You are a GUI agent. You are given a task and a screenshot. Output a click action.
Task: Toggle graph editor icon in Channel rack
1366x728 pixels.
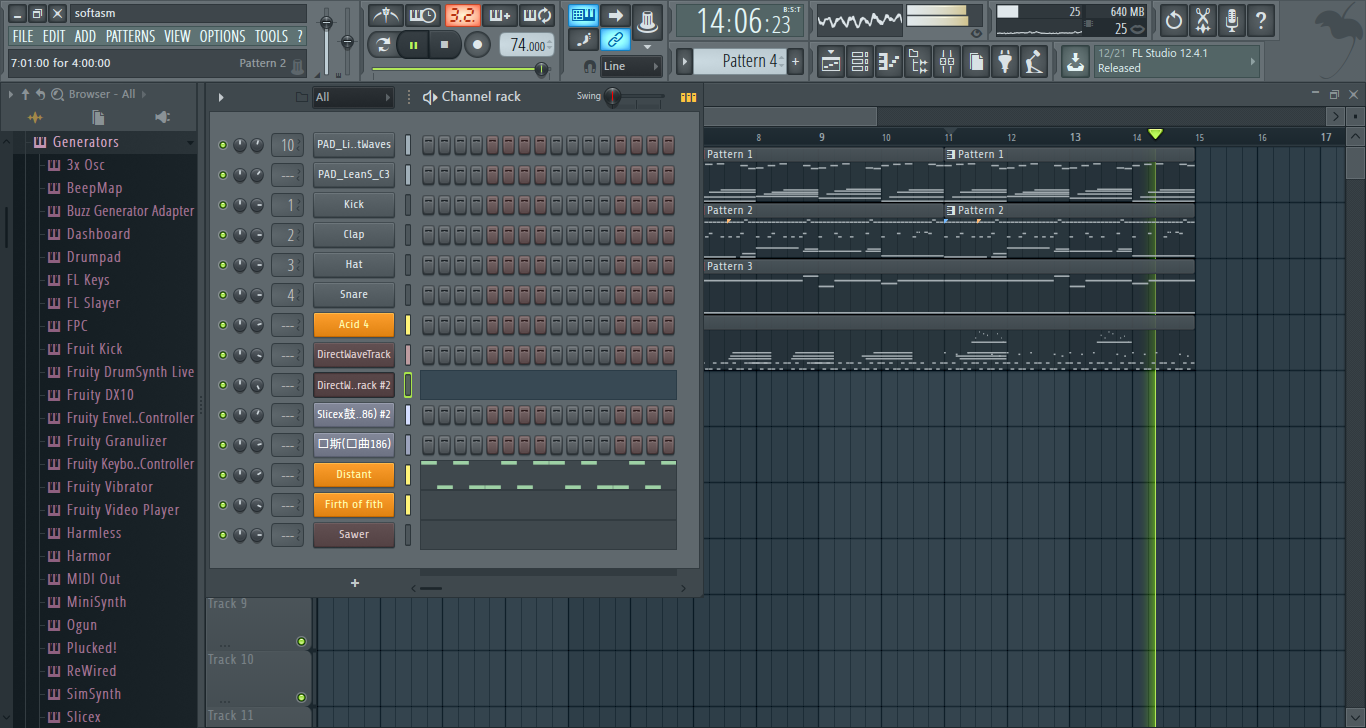[688, 97]
